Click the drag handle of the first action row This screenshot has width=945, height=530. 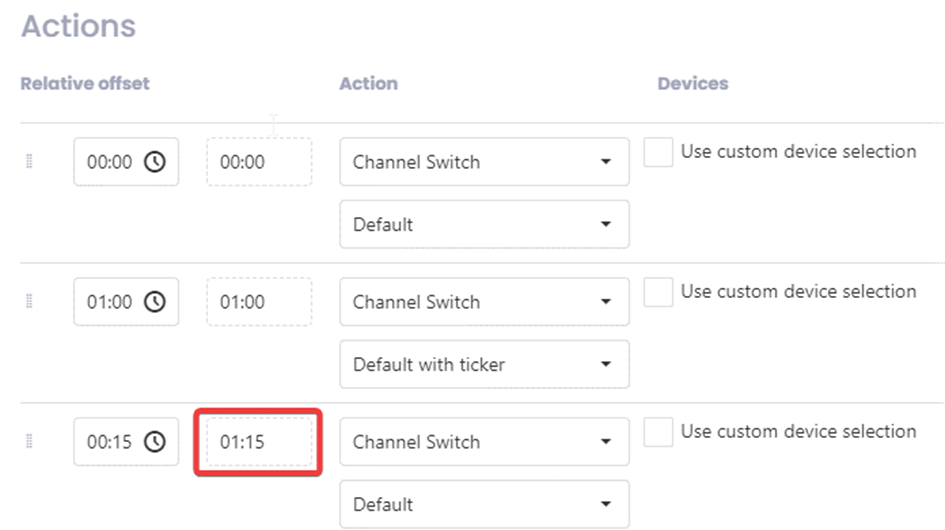coord(29,162)
